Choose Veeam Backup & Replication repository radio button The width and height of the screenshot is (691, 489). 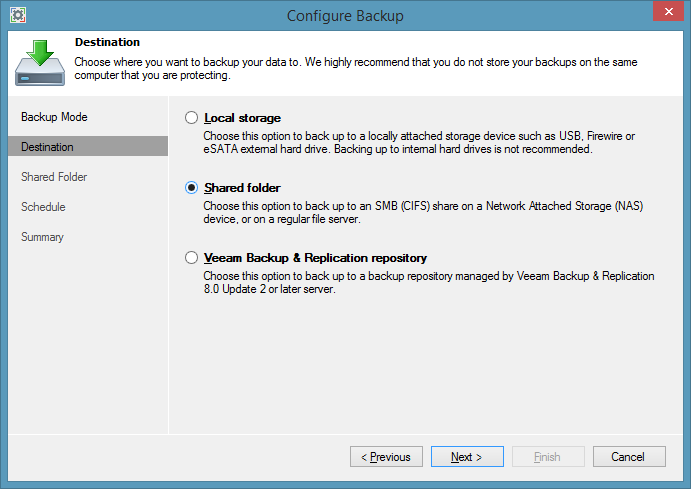pos(192,258)
